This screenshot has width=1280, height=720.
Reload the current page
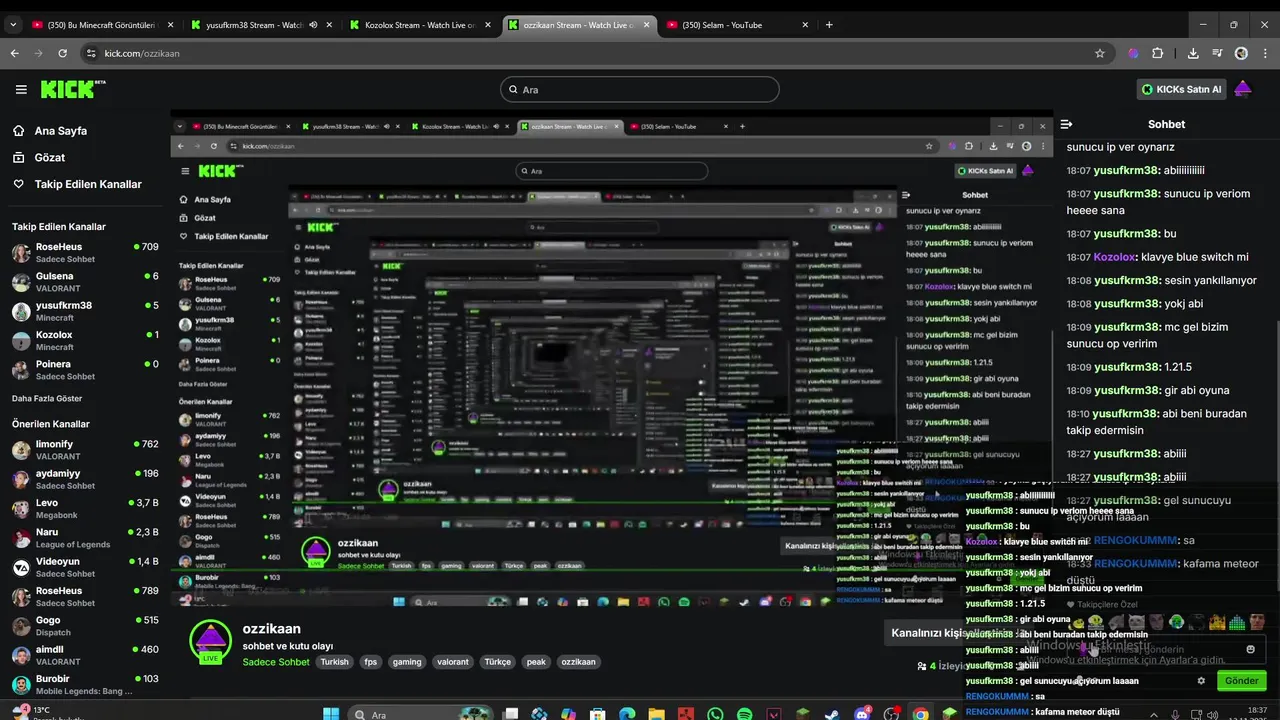click(63, 53)
